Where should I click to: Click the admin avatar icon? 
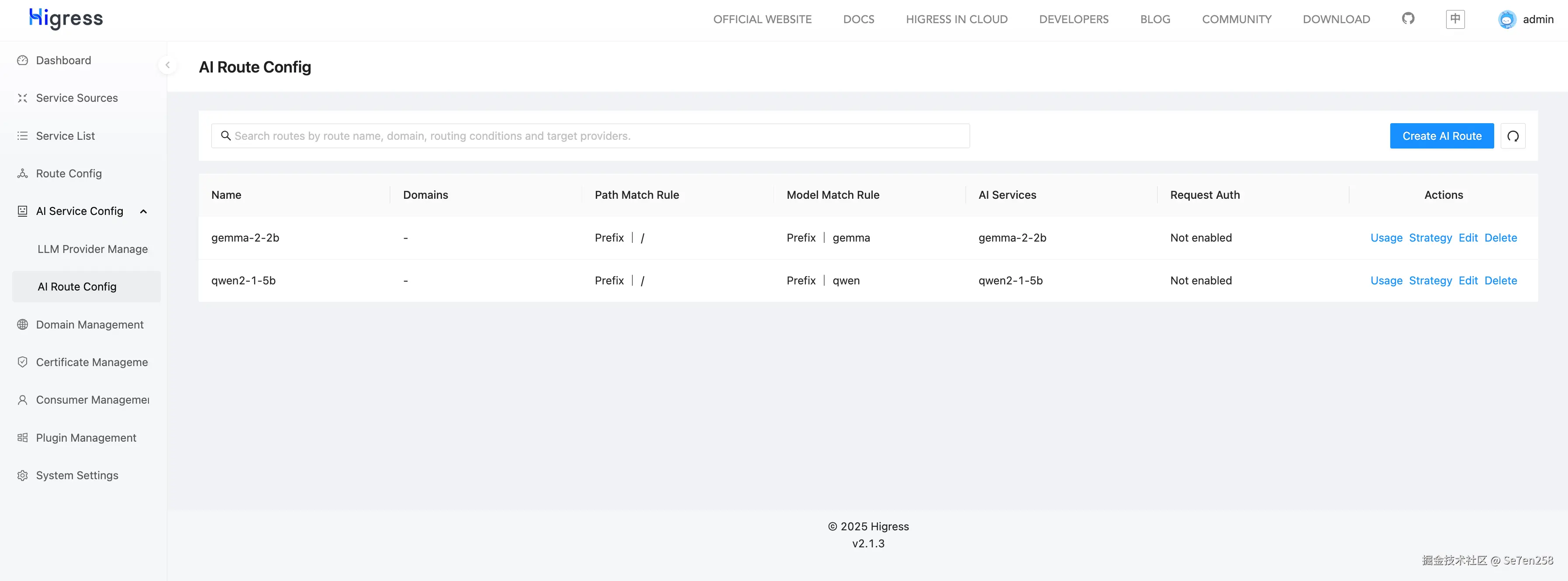tap(1506, 20)
